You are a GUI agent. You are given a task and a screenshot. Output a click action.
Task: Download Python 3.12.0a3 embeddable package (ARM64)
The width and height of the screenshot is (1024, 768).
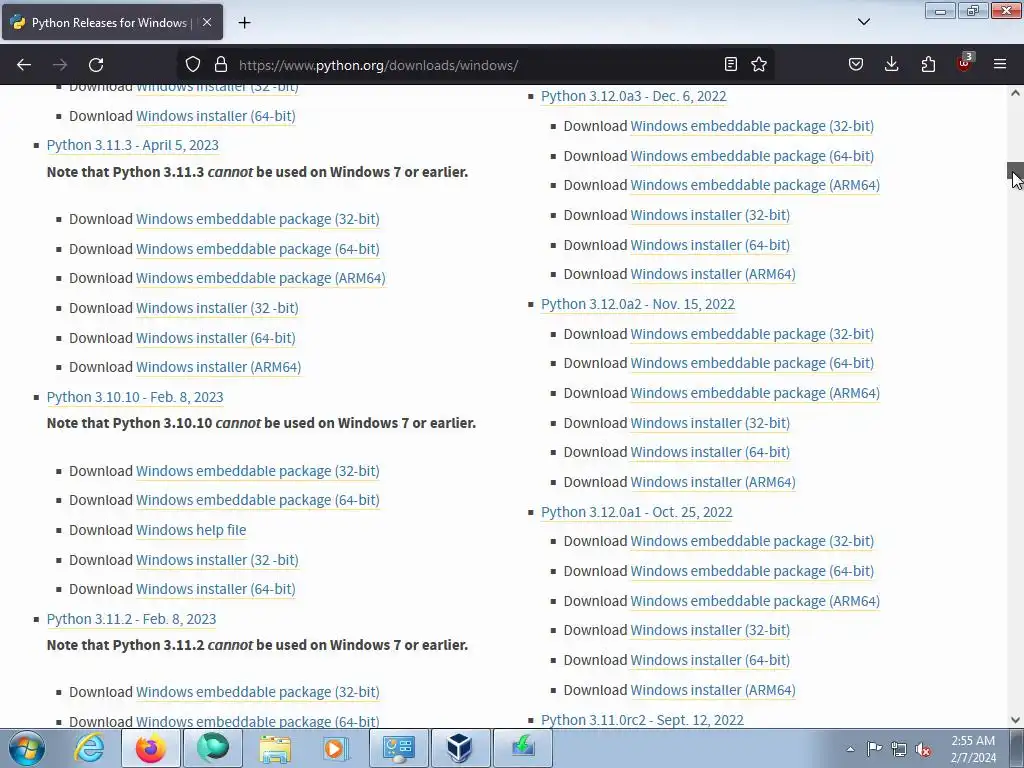click(x=755, y=185)
